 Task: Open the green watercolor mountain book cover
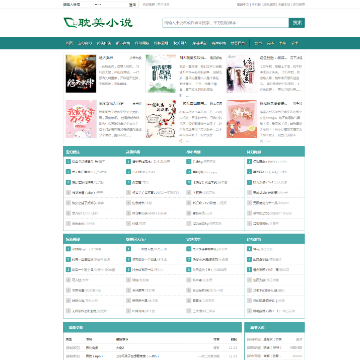[x=161, y=74]
